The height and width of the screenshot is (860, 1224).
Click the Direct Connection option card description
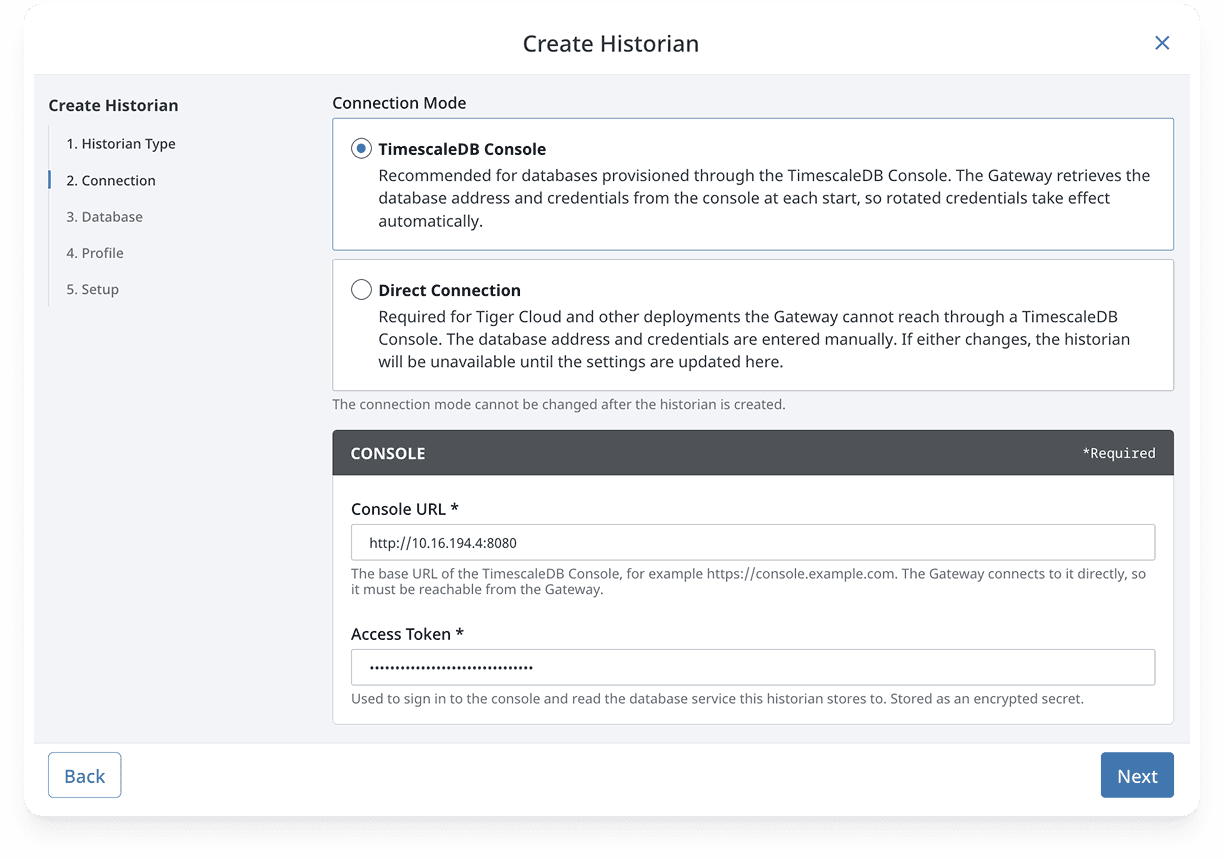click(754, 339)
